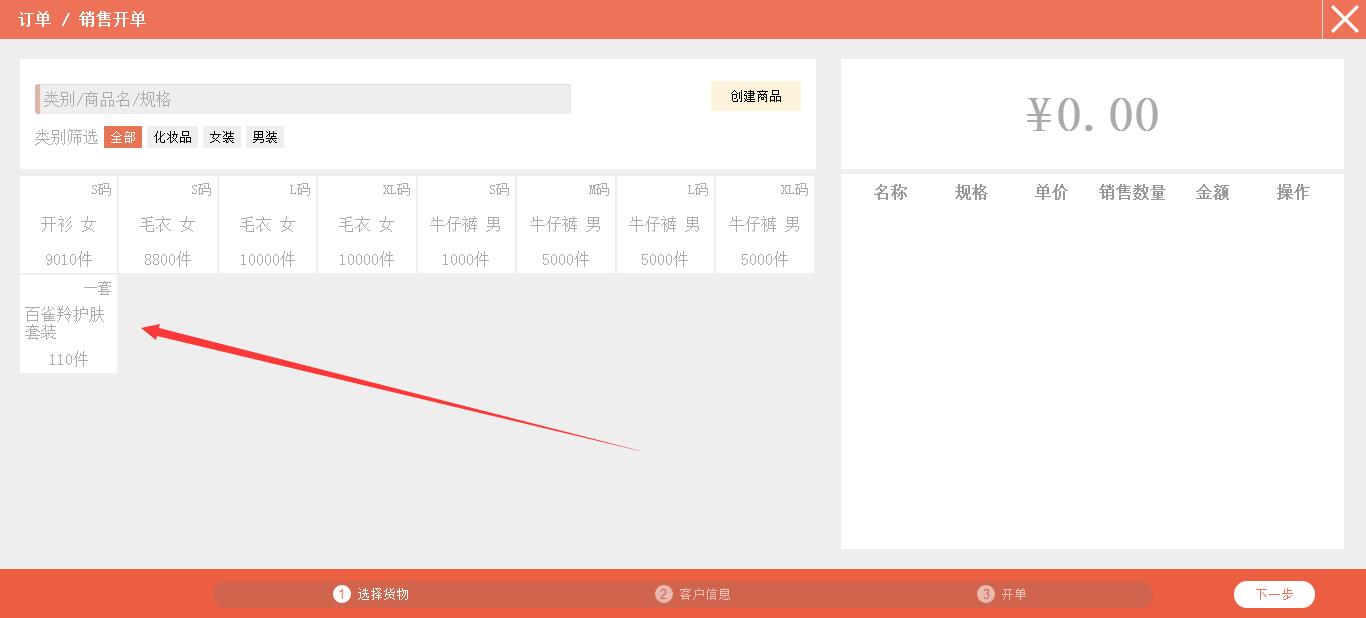Click the 类别/商品名/规格 search field

[x=303, y=99]
